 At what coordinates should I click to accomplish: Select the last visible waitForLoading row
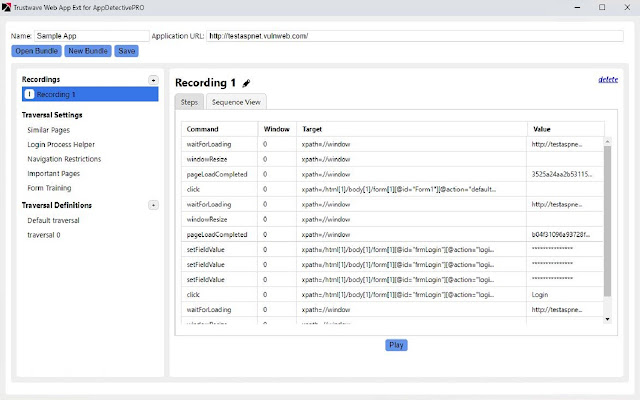(x=392, y=310)
